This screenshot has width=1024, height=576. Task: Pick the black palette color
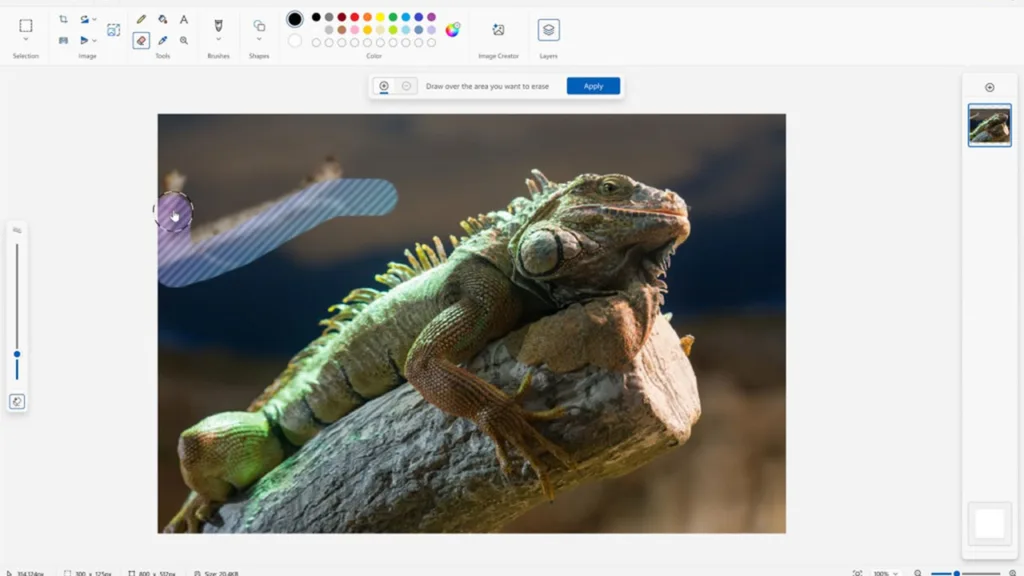pos(316,17)
